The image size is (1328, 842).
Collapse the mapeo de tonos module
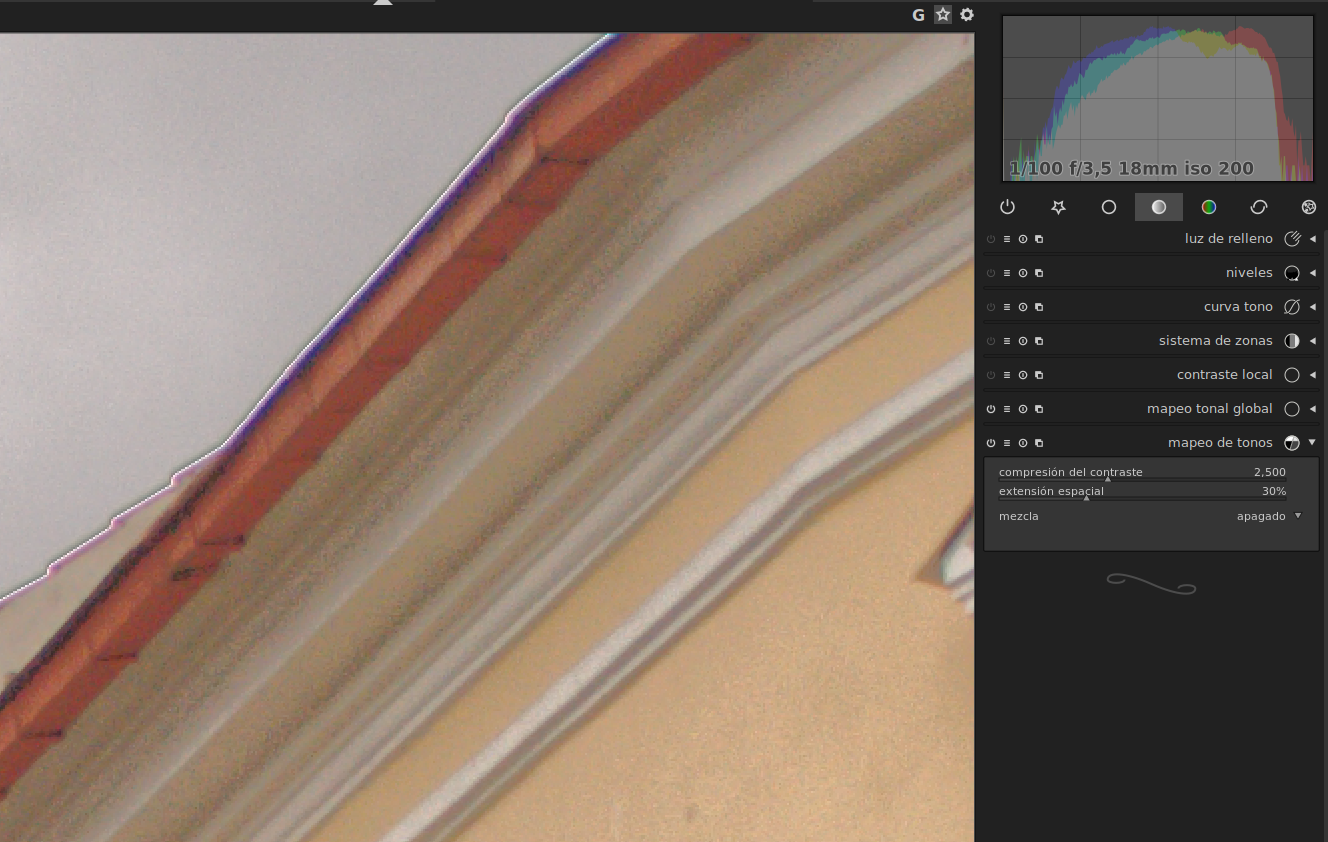[x=1313, y=443]
